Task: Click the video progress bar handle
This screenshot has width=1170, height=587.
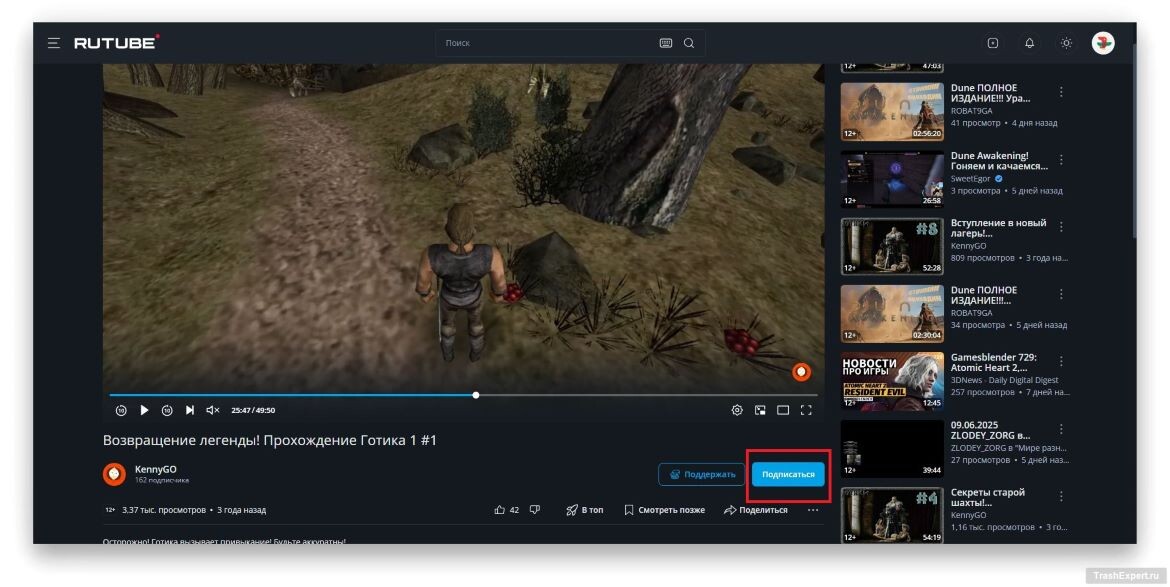Action: [476, 395]
